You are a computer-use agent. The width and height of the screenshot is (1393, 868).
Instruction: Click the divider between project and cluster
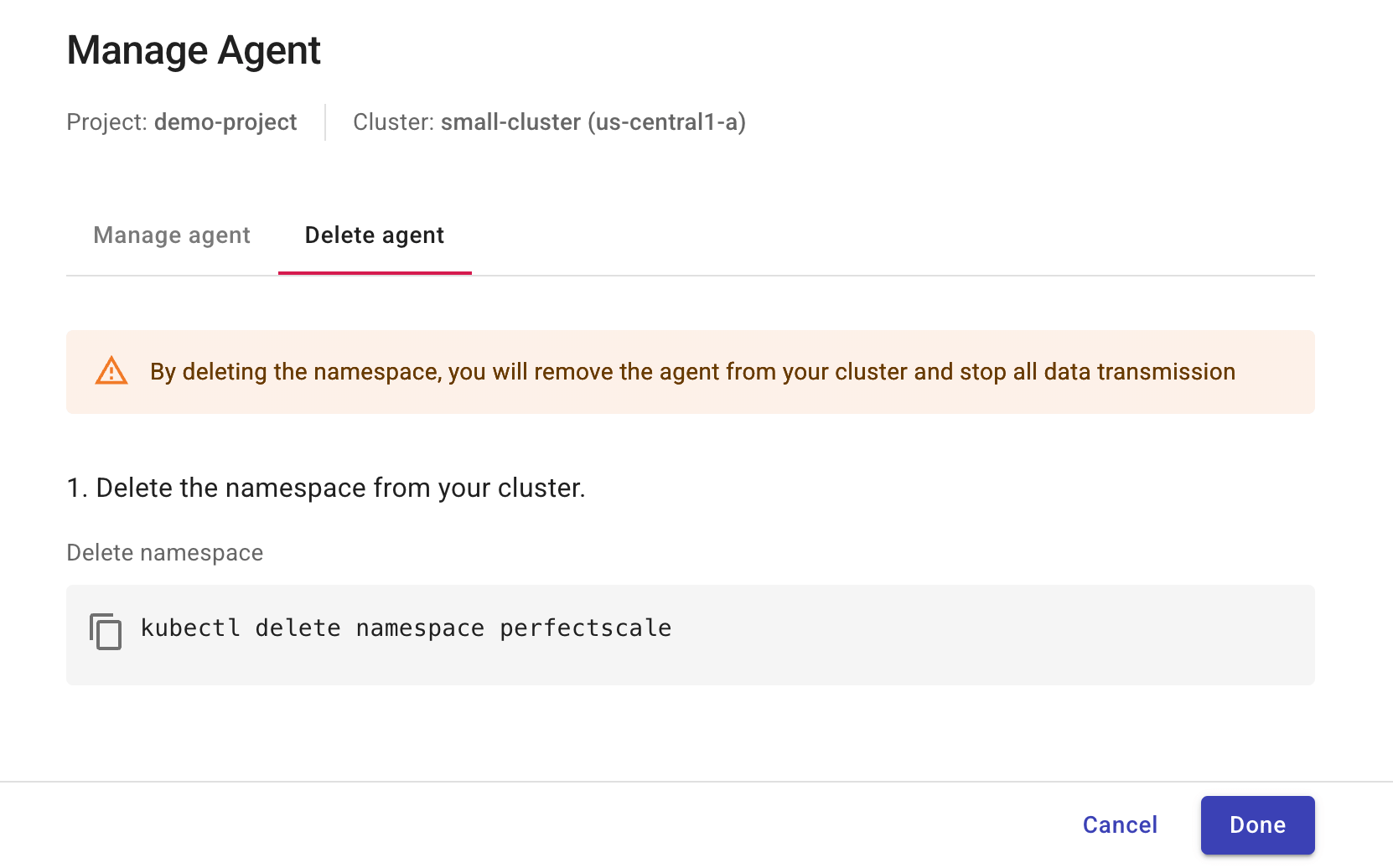tap(325, 122)
